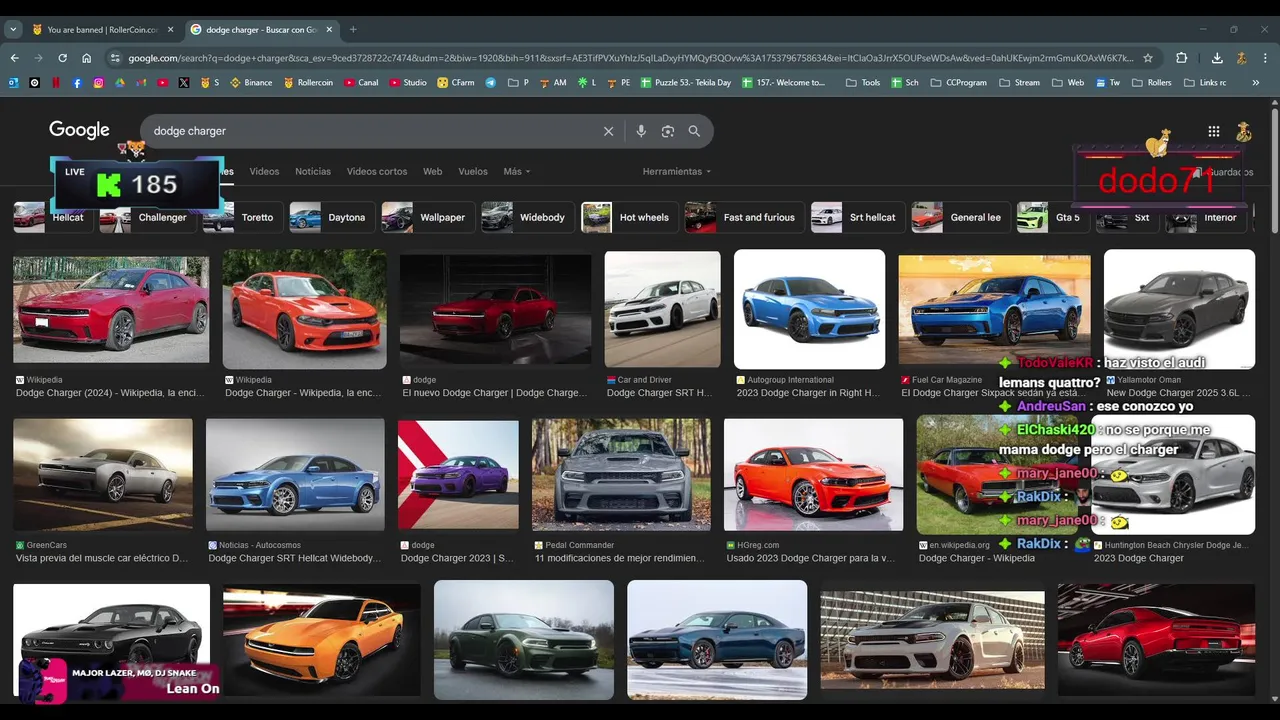Open the Autogroup International blue Charger image
This screenshot has height=720, width=1280.
tap(809, 309)
